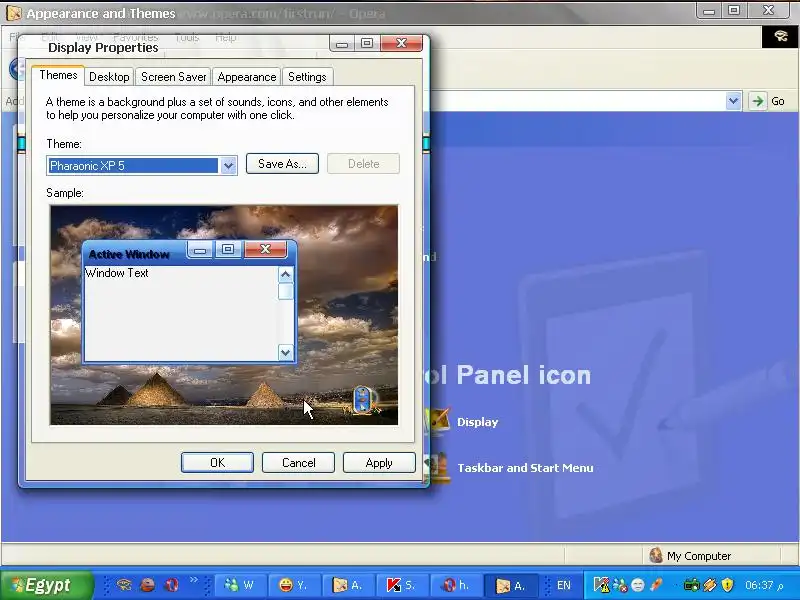Click the striped orange tray icon
800x600 pixels.
pos(710,585)
